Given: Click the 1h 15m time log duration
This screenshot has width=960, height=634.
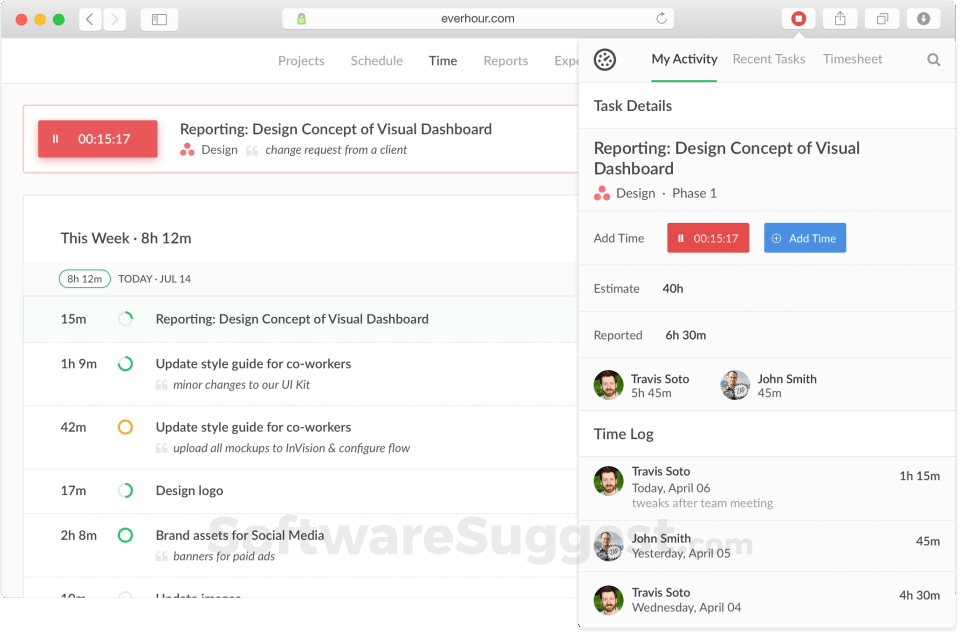Looking at the screenshot, I should (x=920, y=476).
